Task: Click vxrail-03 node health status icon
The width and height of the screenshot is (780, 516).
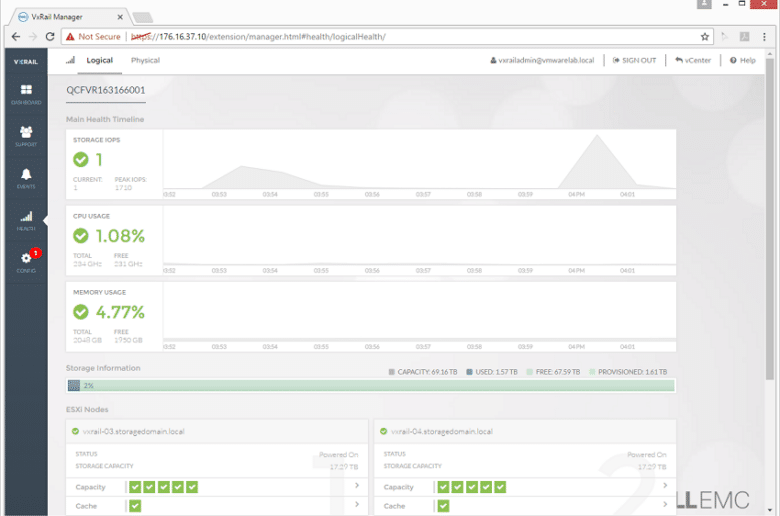Action: click(75, 431)
